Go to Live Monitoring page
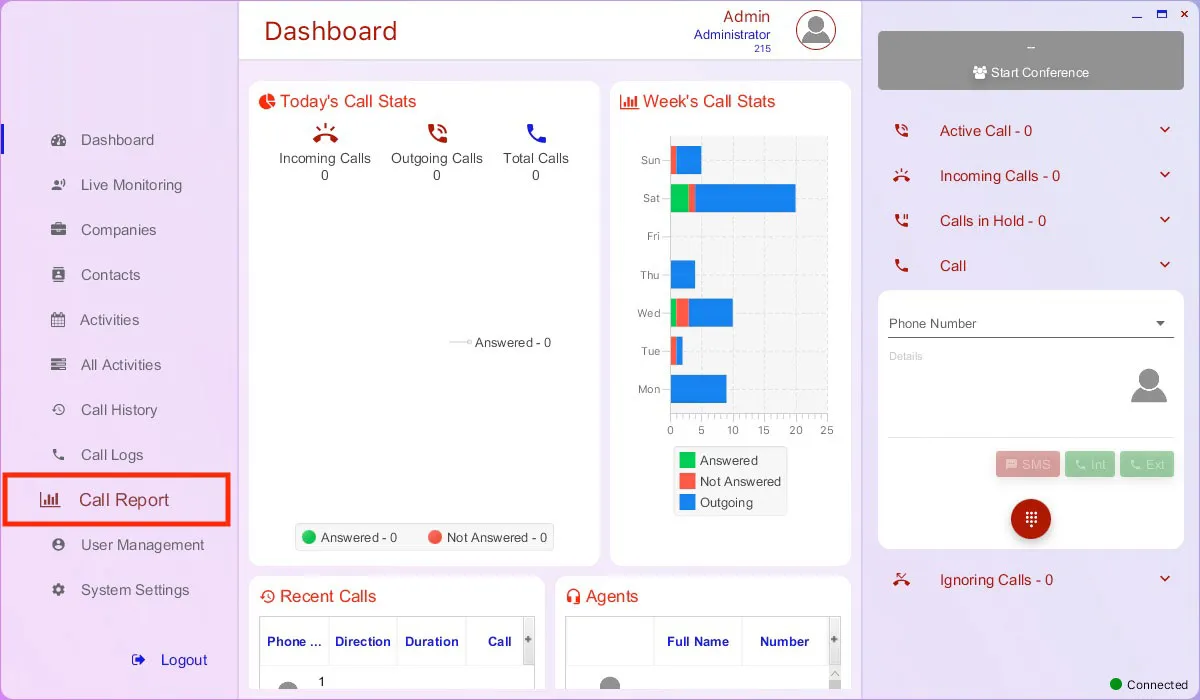1200x700 pixels. point(131,185)
